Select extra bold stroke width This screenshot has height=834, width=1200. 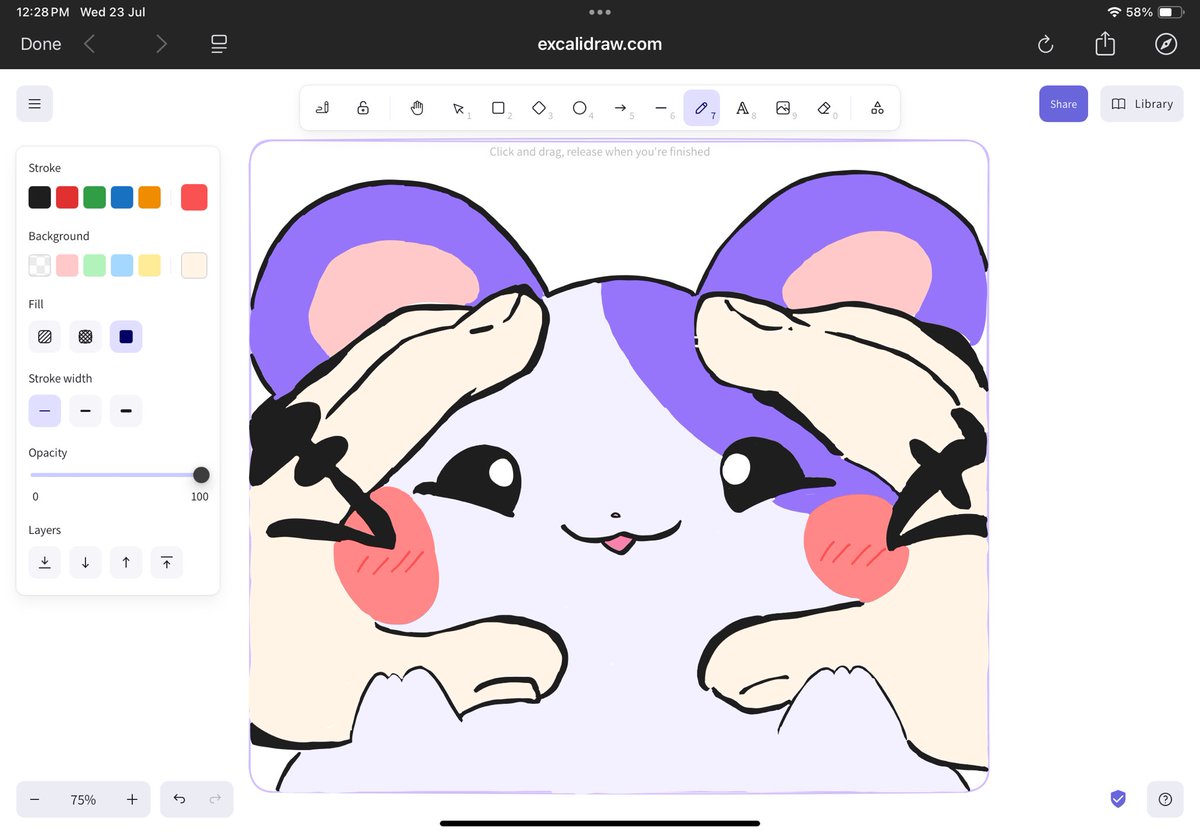click(126, 411)
